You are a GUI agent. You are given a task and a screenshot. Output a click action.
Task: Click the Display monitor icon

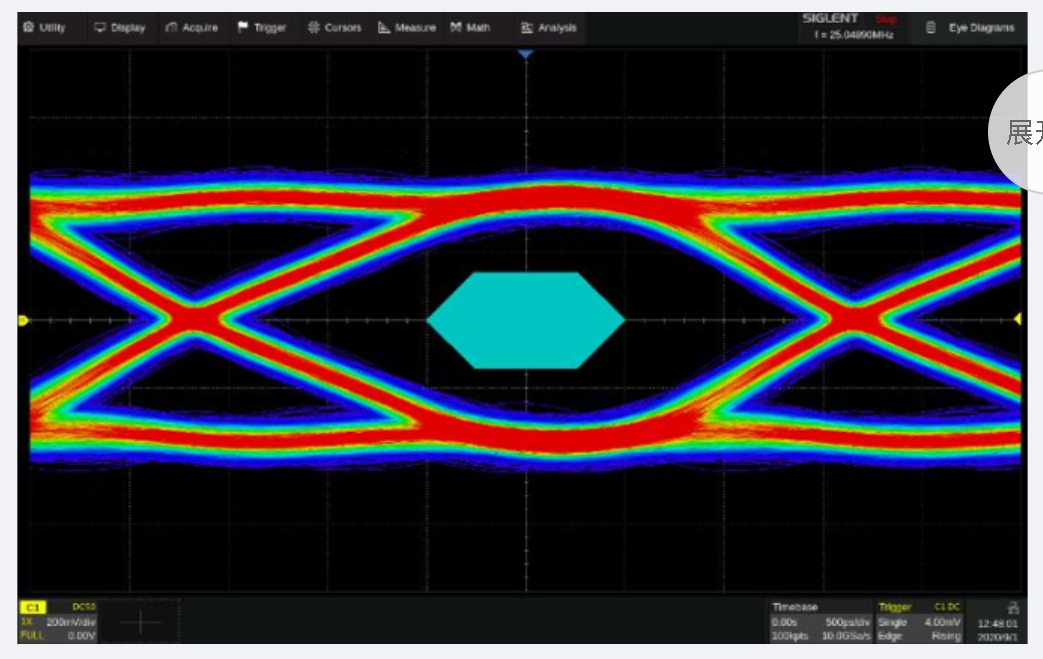click(x=100, y=27)
